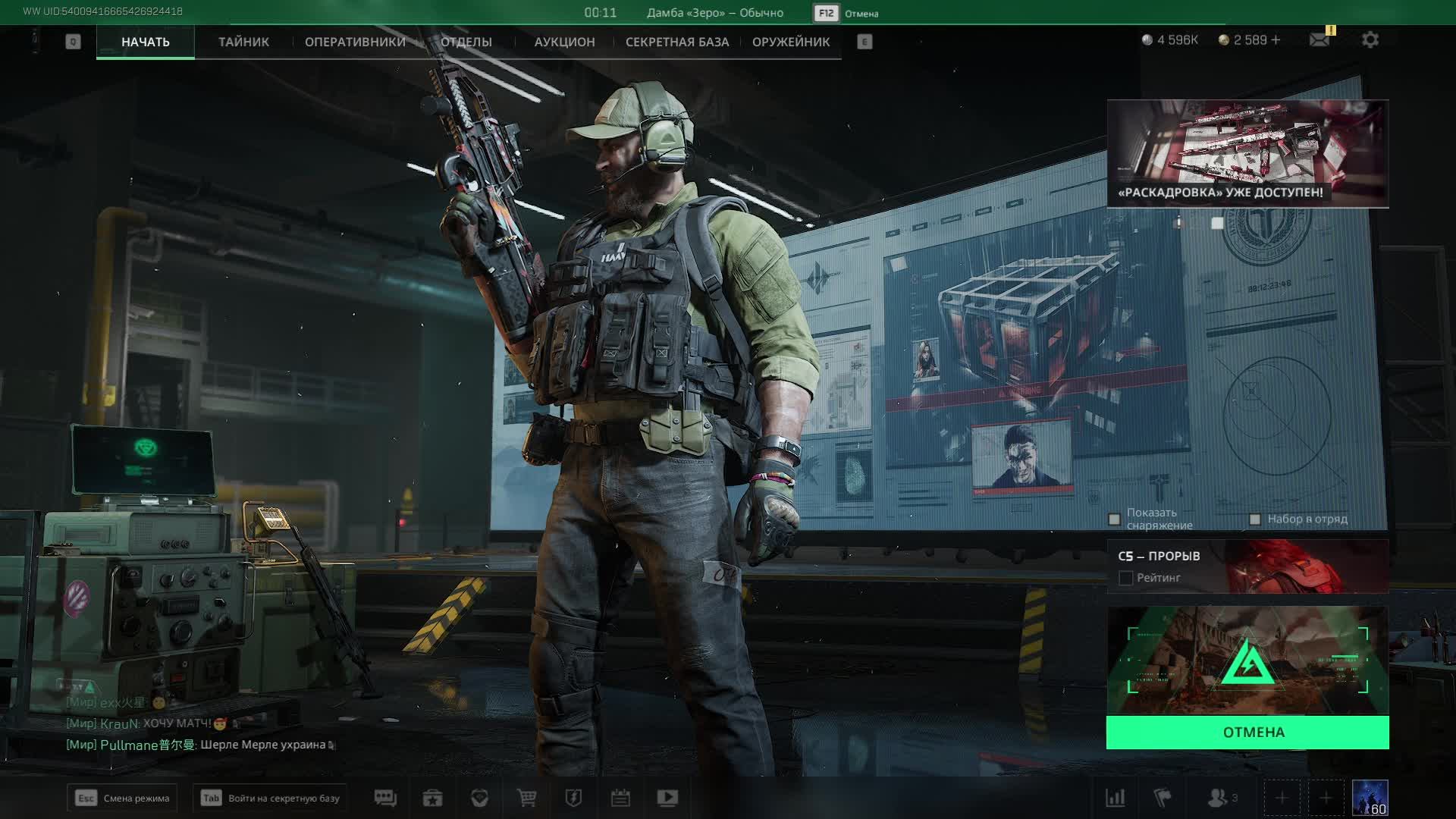This screenshot has height=819, width=1456.
Task: Open the friends list icon
Action: (1218, 798)
